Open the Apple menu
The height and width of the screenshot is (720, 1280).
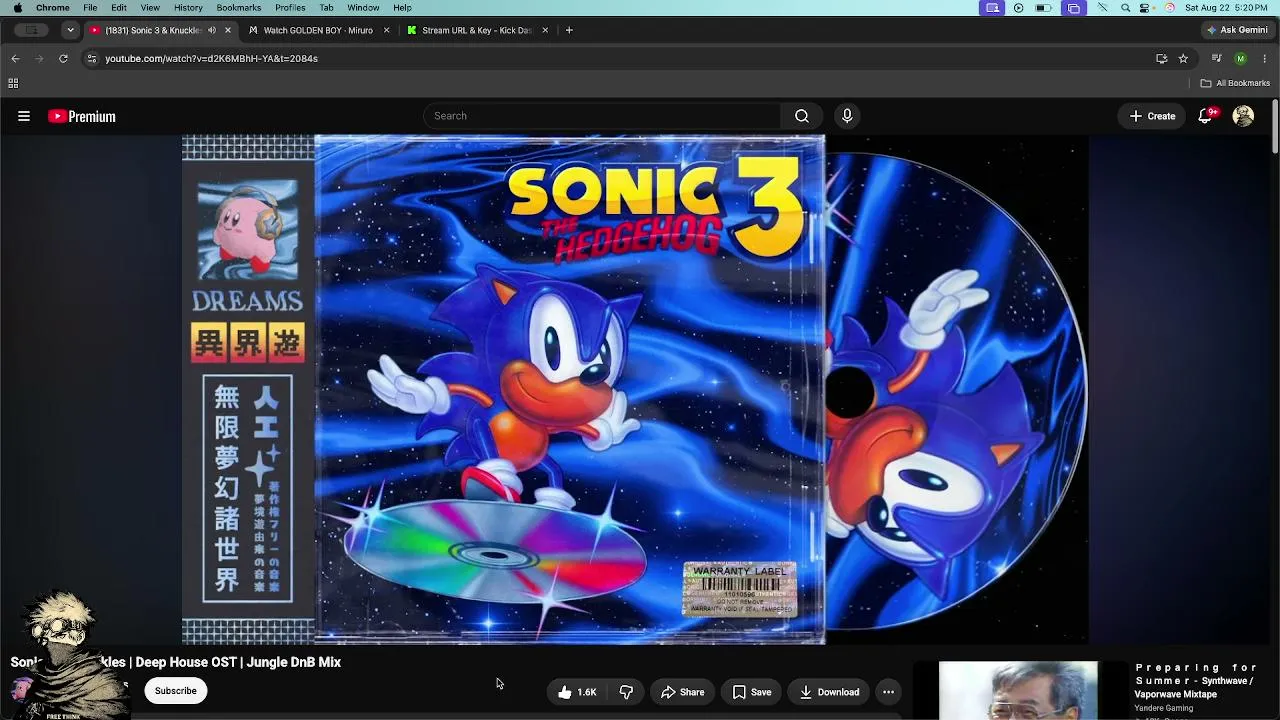click(17, 8)
